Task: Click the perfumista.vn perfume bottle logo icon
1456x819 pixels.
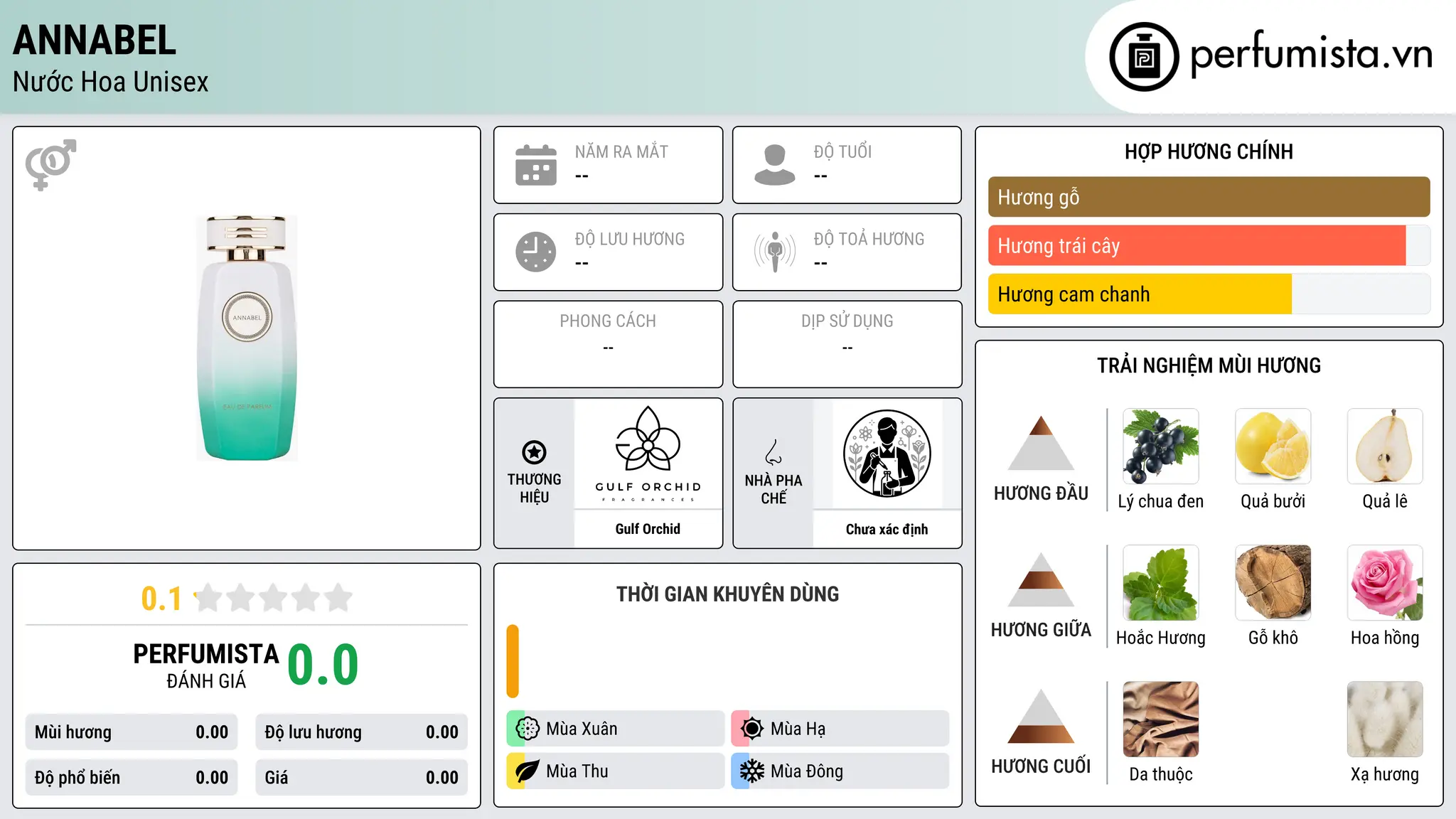Action: coord(1144,57)
